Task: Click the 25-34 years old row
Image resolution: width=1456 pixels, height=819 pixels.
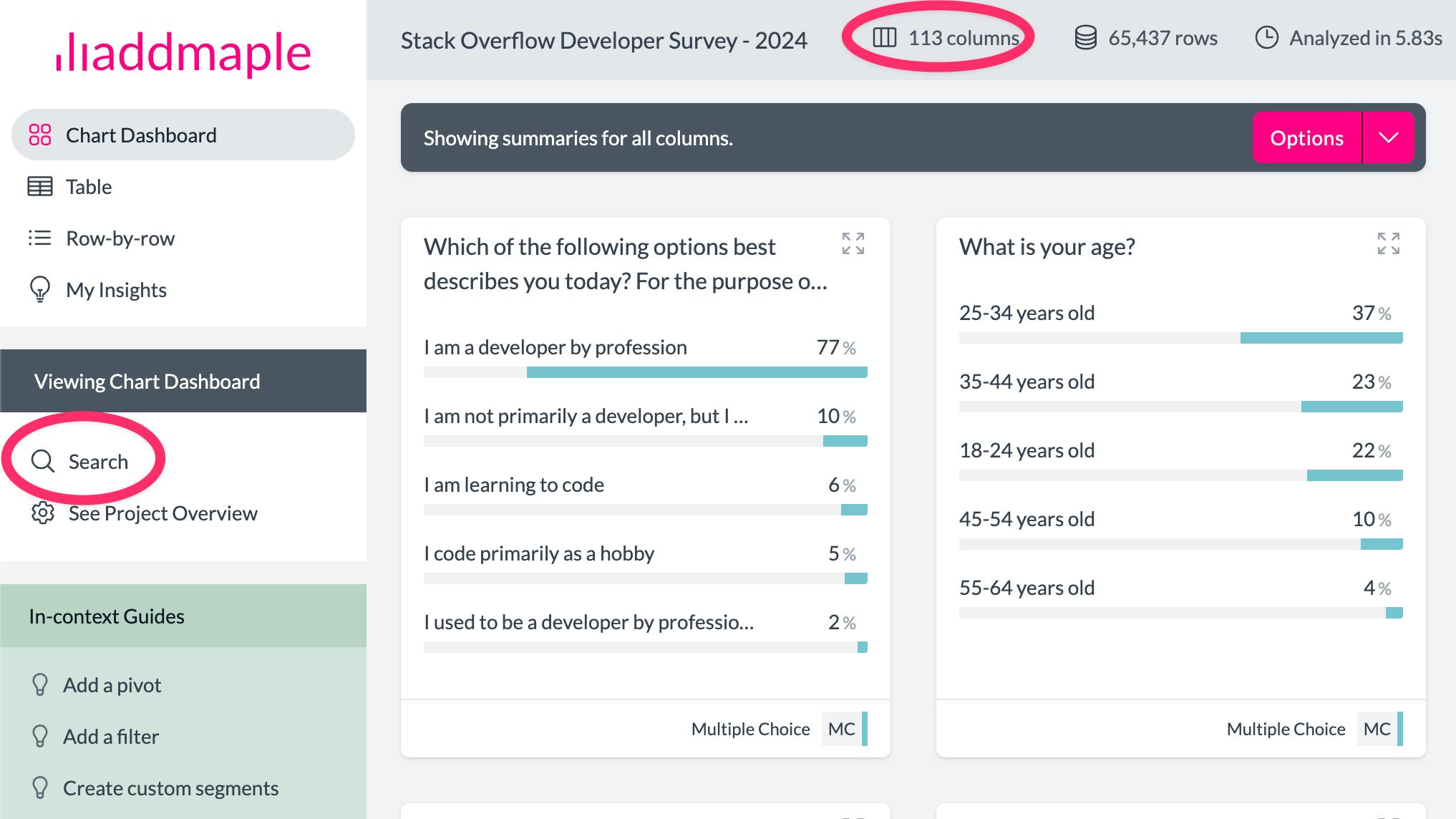Action: (x=1181, y=324)
